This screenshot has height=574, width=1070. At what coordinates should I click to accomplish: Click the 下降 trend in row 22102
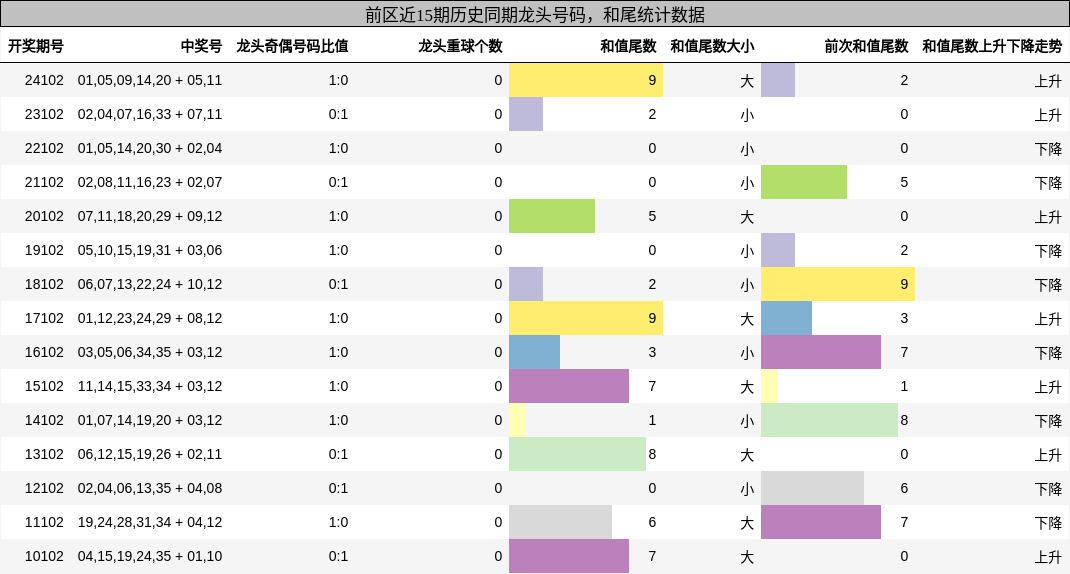1048,149
